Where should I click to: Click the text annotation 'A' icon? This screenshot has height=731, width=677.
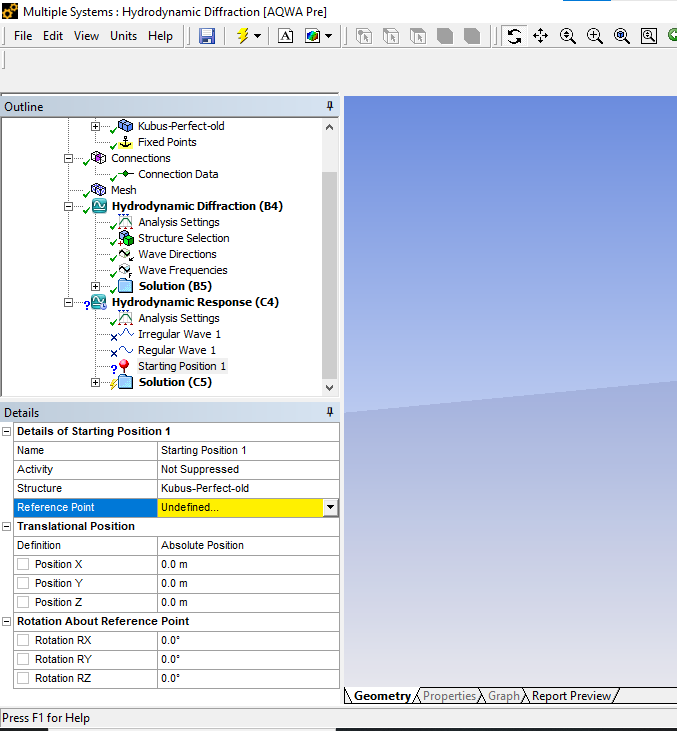point(285,36)
